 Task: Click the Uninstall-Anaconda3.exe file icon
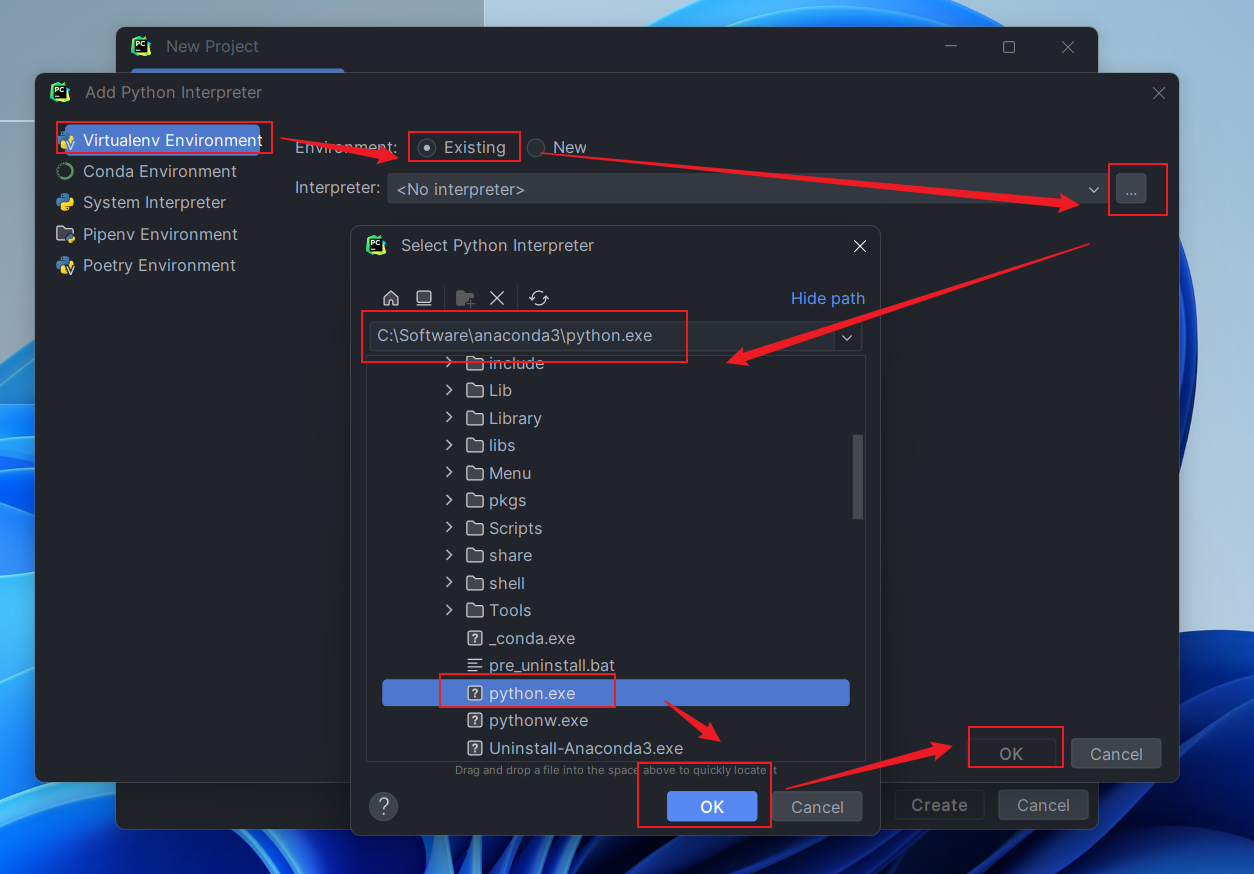coord(475,748)
